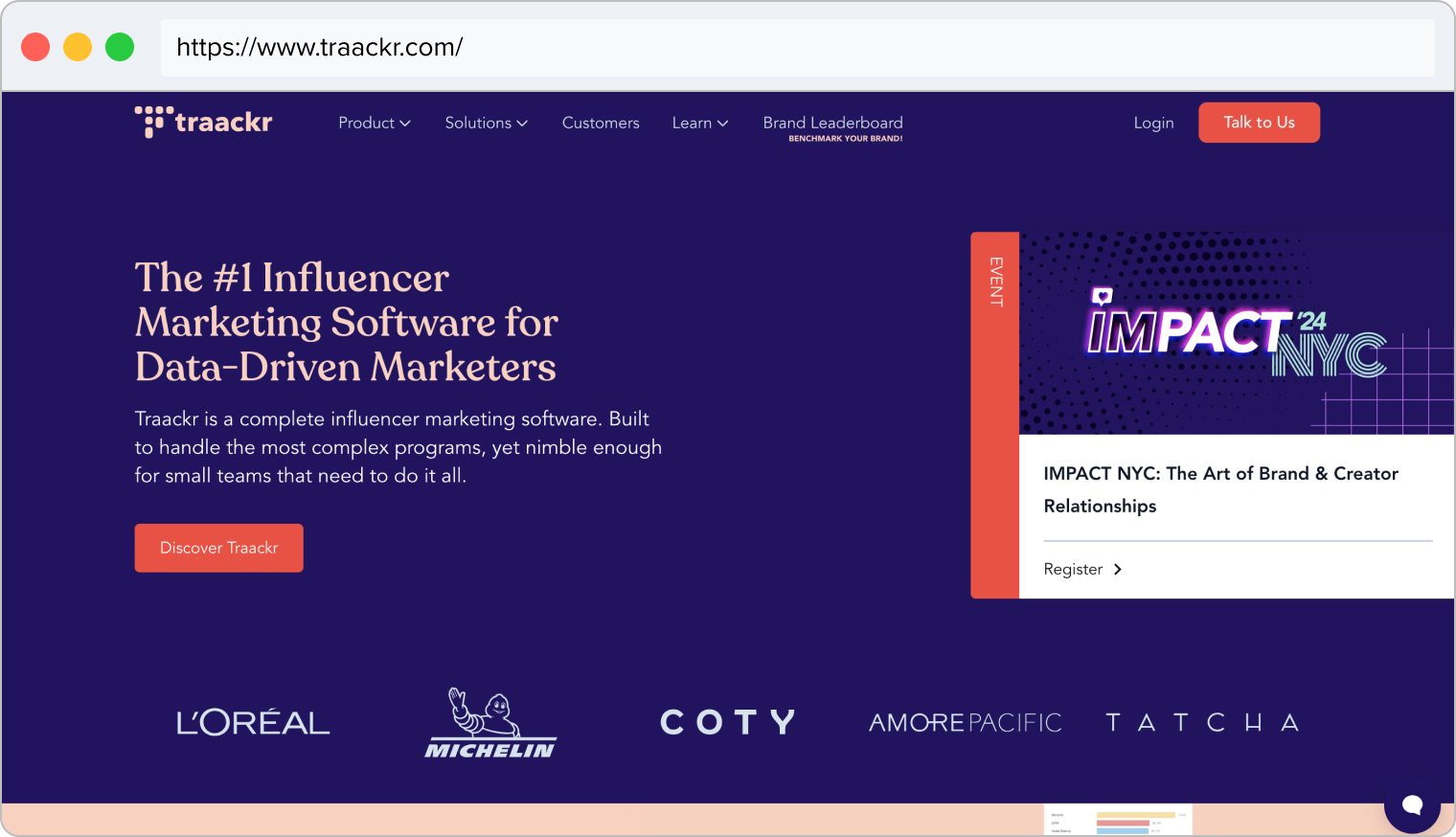Click the L'Oréal brand logo

click(253, 722)
